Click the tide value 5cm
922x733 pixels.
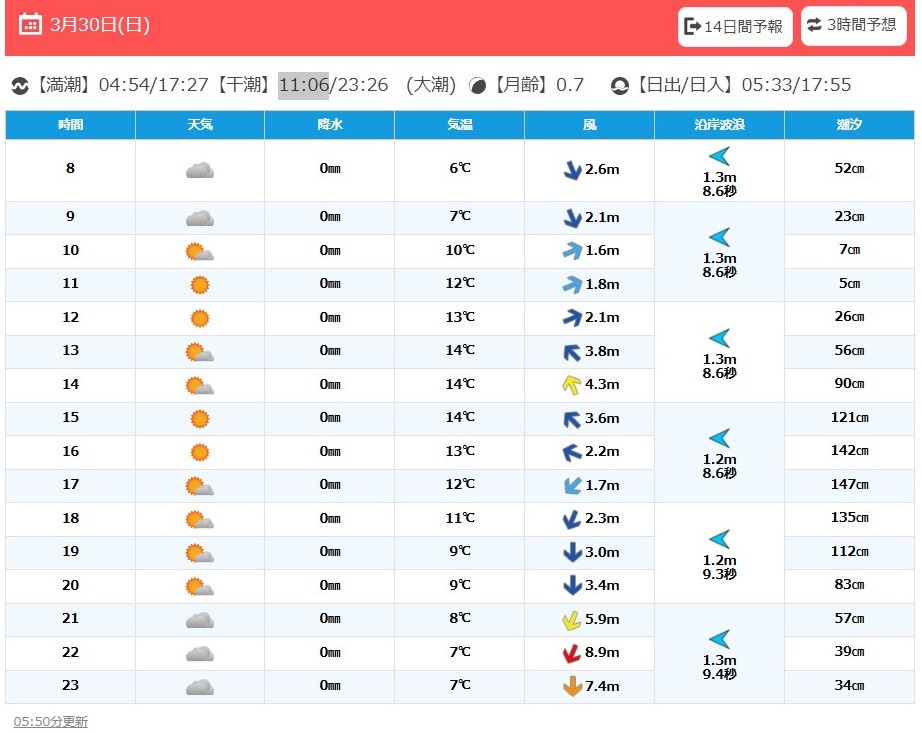[x=850, y=283]
